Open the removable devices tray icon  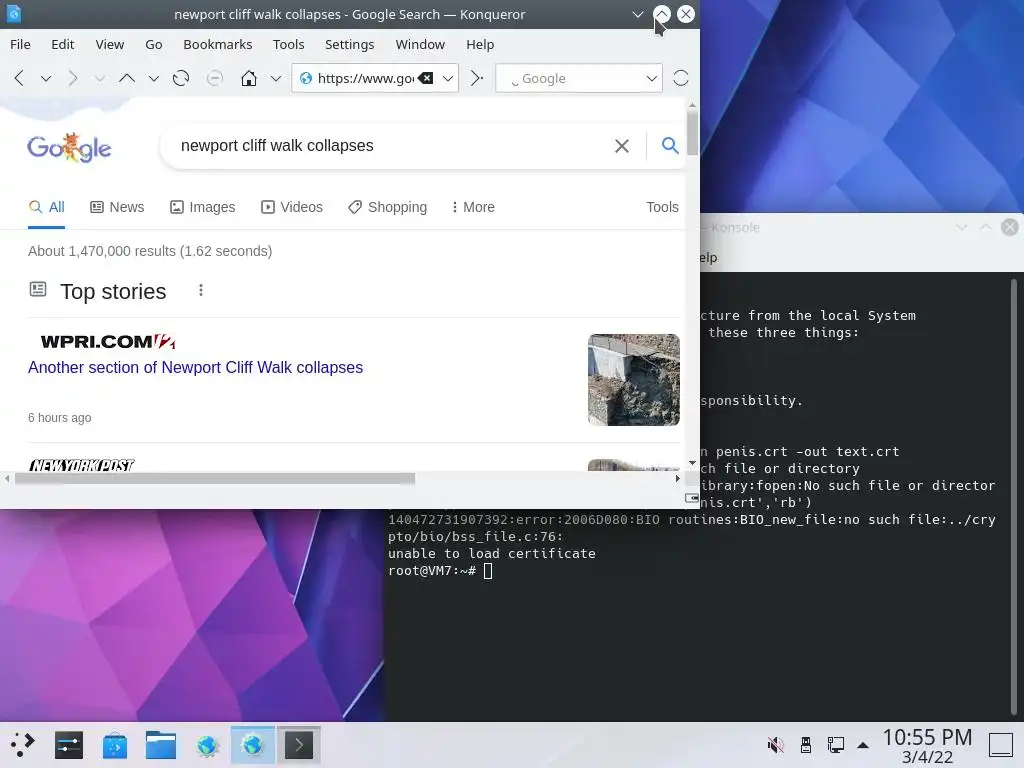point(806,744)
